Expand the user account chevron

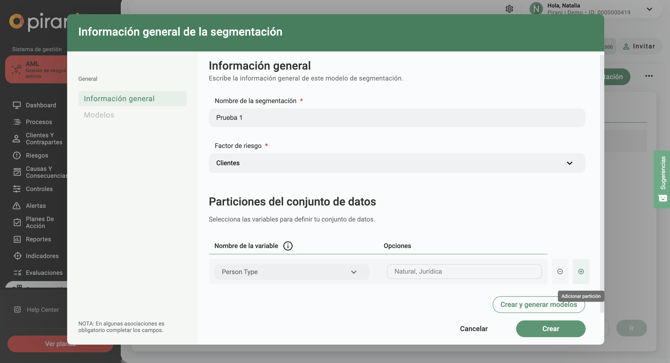point(649,9)
